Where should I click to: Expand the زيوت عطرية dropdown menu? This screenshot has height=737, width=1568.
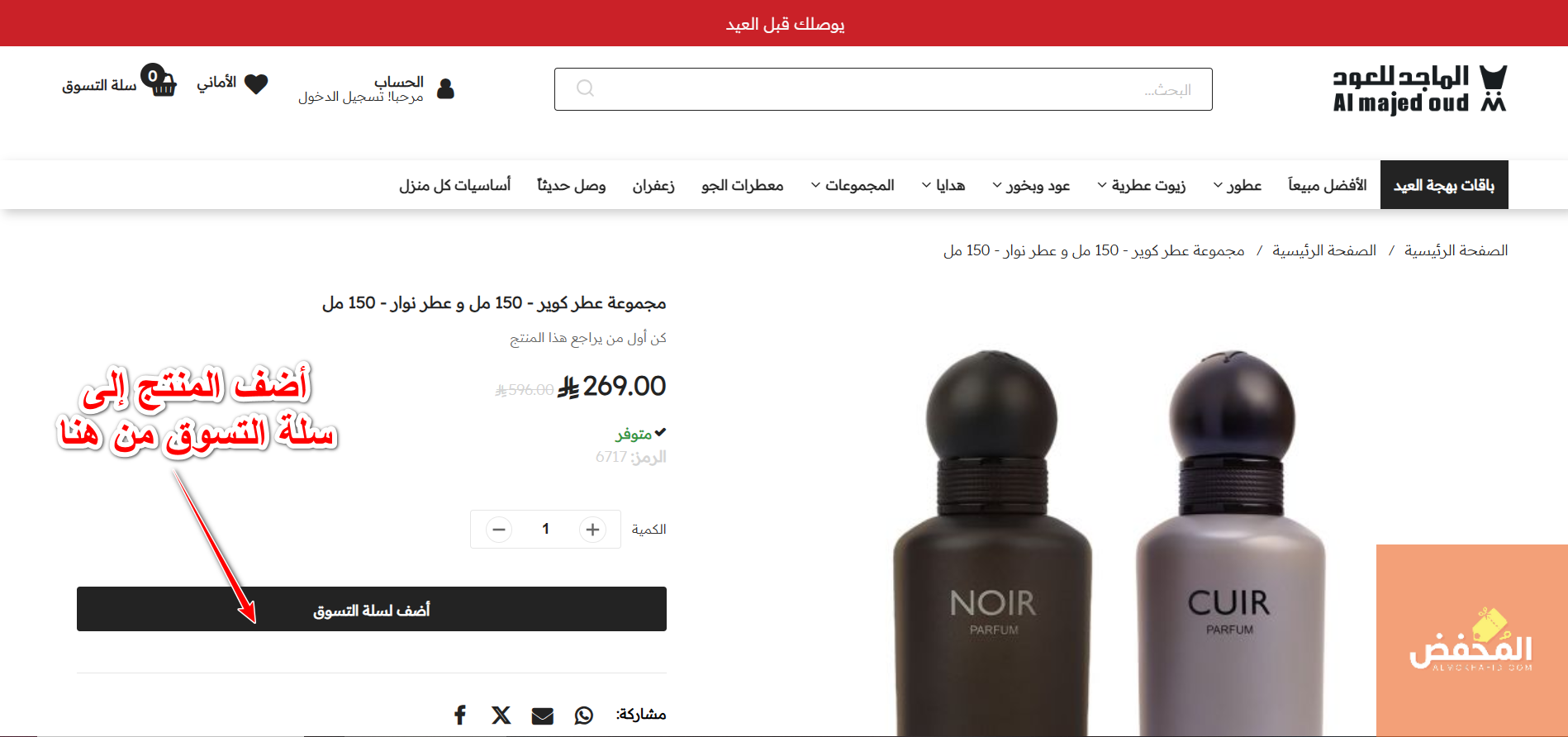1141,185
